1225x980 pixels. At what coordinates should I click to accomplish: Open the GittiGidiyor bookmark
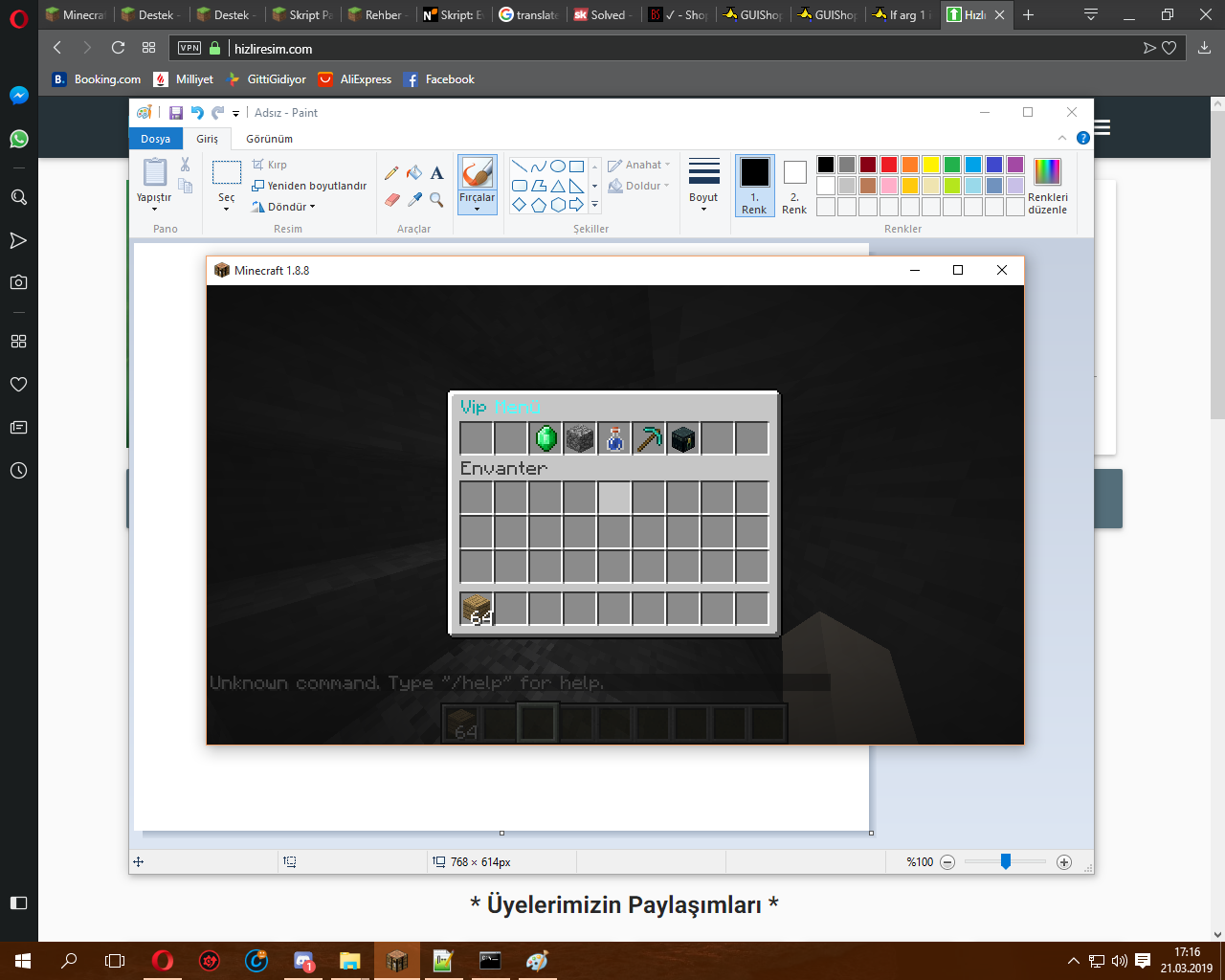[x=266, y=79]
